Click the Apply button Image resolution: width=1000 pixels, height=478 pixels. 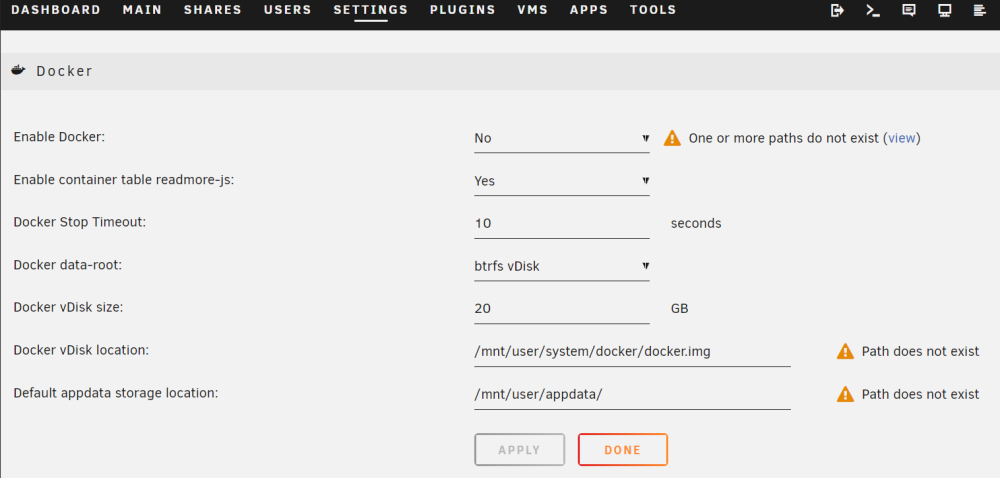tap(519, 450)
